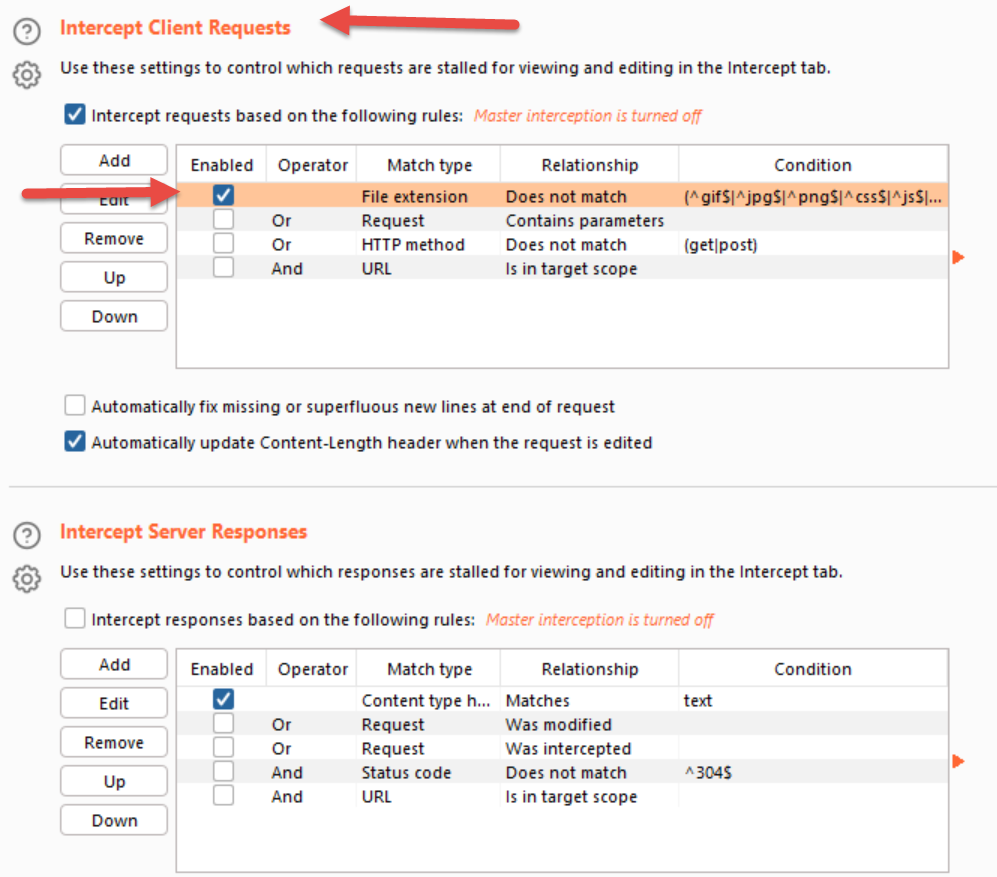This screenshot has width=997, height=877.
Task: Check 'Automatically fix missing or superfluous new lines'
Action: click(75, 406)
